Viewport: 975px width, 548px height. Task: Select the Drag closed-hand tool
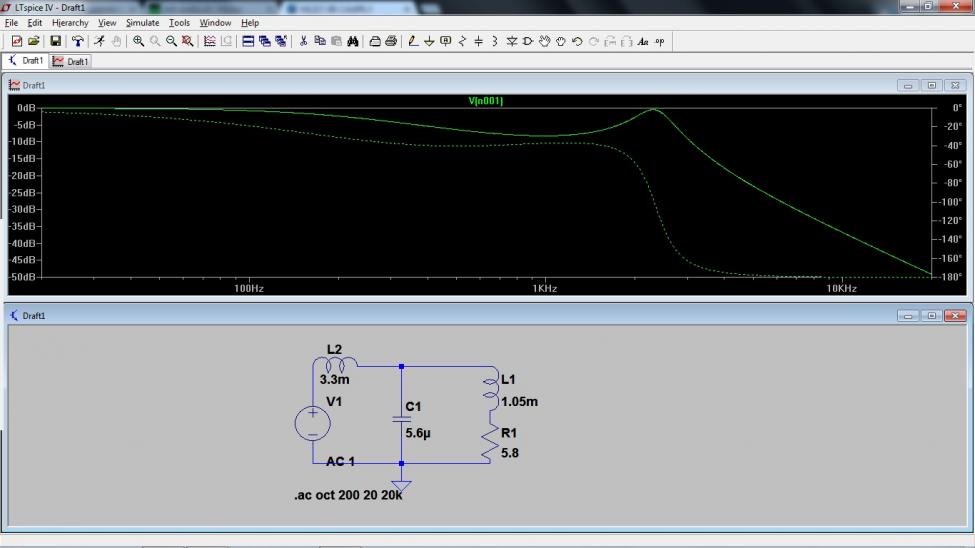click(x=561, y=42)
